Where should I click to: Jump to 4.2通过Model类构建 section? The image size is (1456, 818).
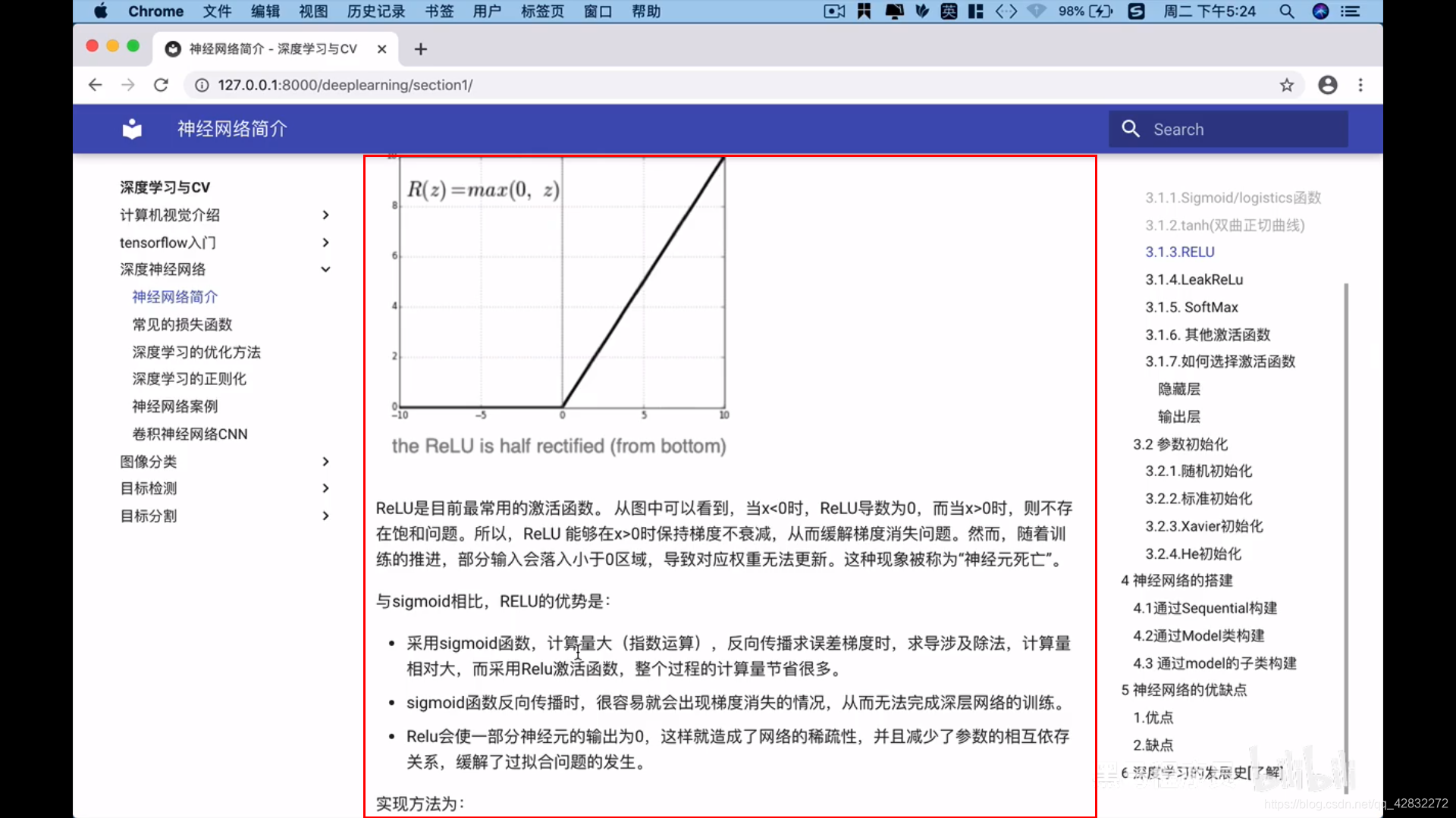click(1199, 636)
